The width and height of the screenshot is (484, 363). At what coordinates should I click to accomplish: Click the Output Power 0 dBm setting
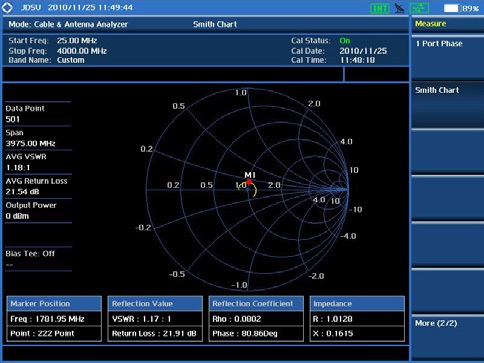click(x=38, y=210)
